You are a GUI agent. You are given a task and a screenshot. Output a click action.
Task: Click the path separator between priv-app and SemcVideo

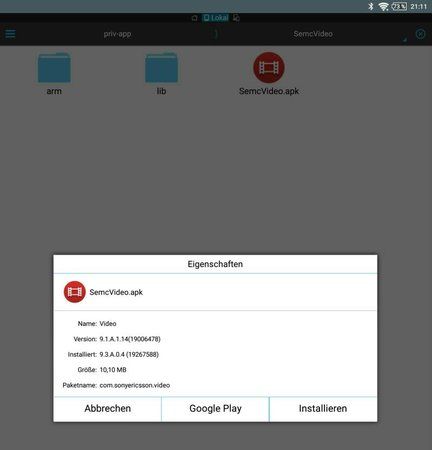[216, 34]
